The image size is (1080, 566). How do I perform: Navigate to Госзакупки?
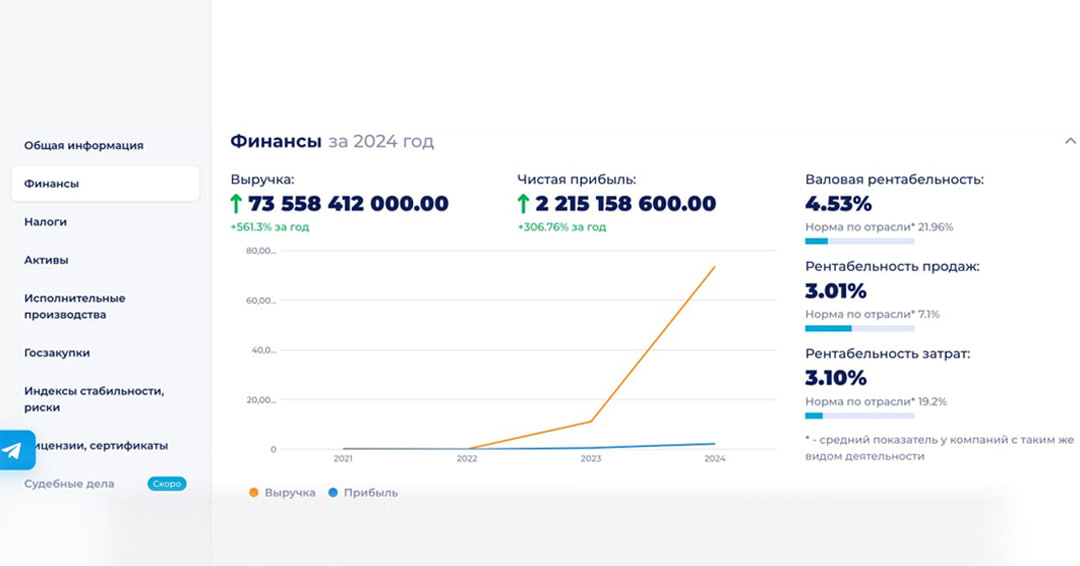click(57, 353)
